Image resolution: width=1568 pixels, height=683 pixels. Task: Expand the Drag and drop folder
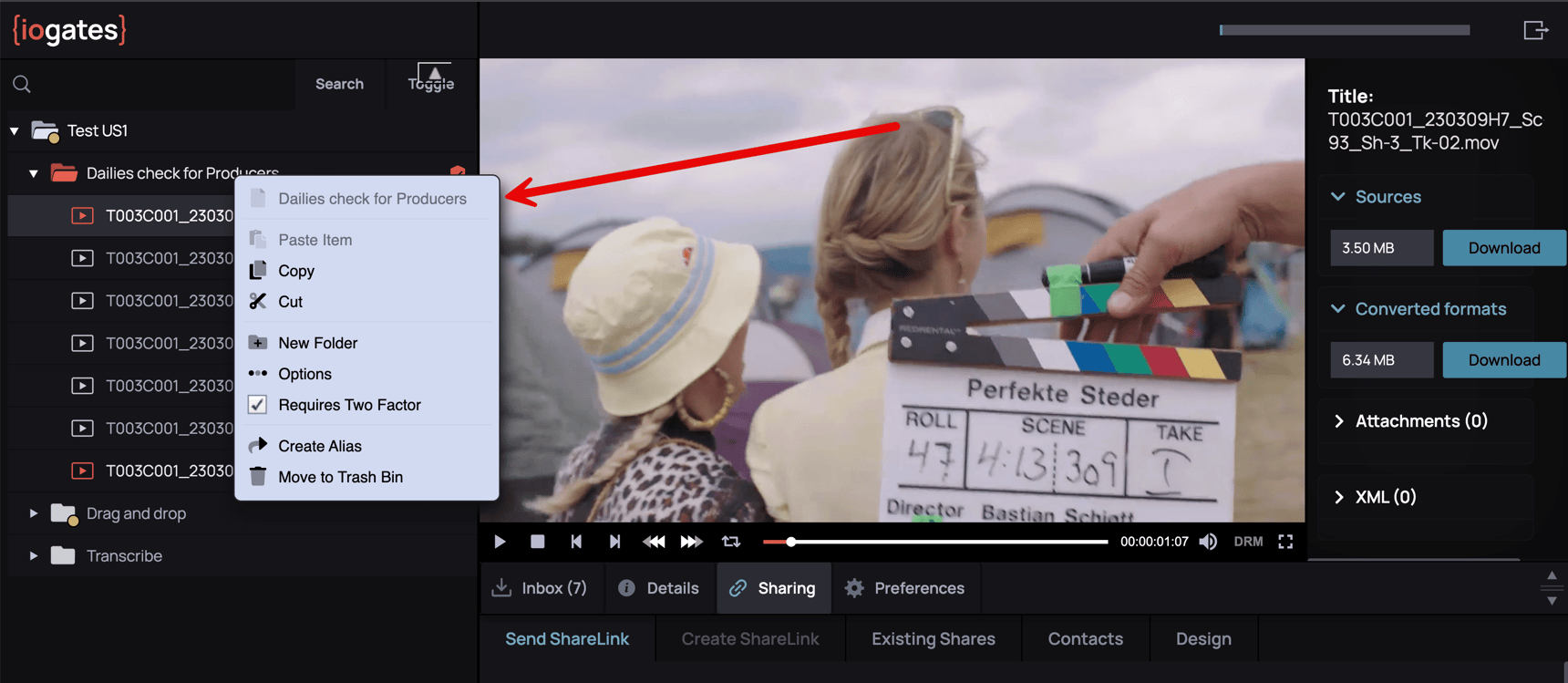(34, 513)
